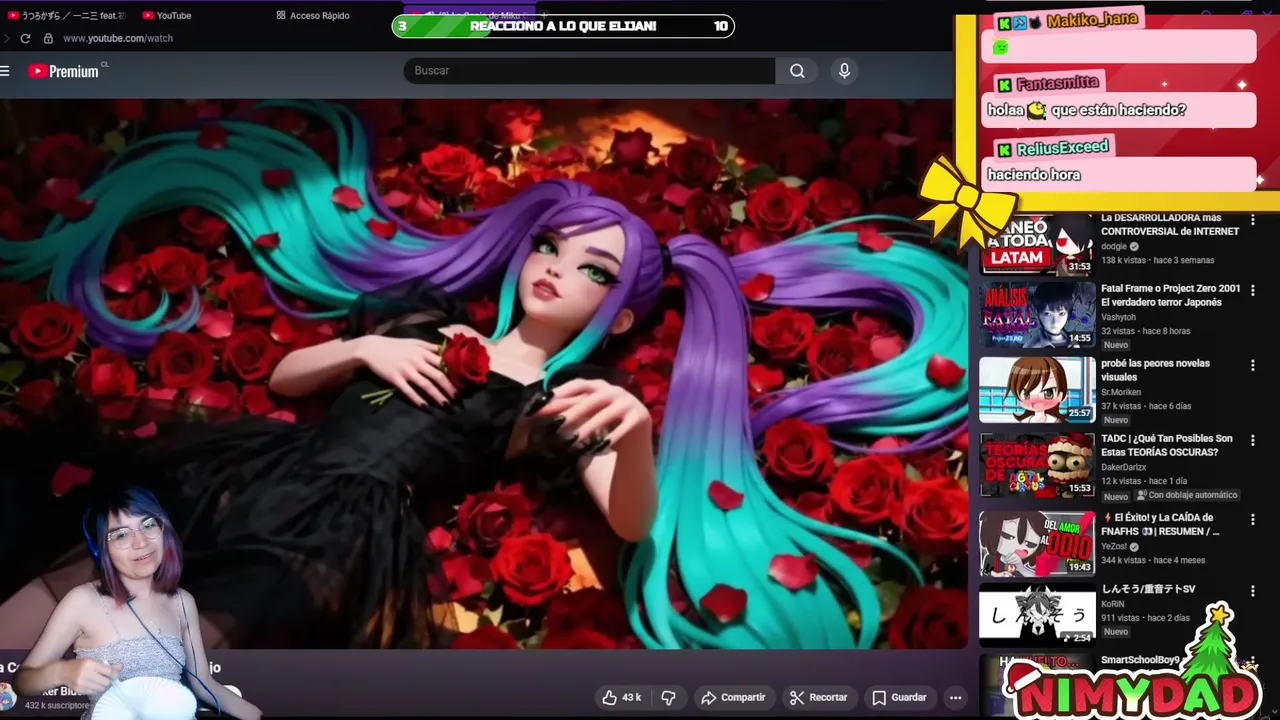Open options menu for peores novelas visuales video
The image size is (1280, 720).
click(x=1252, y=366)
